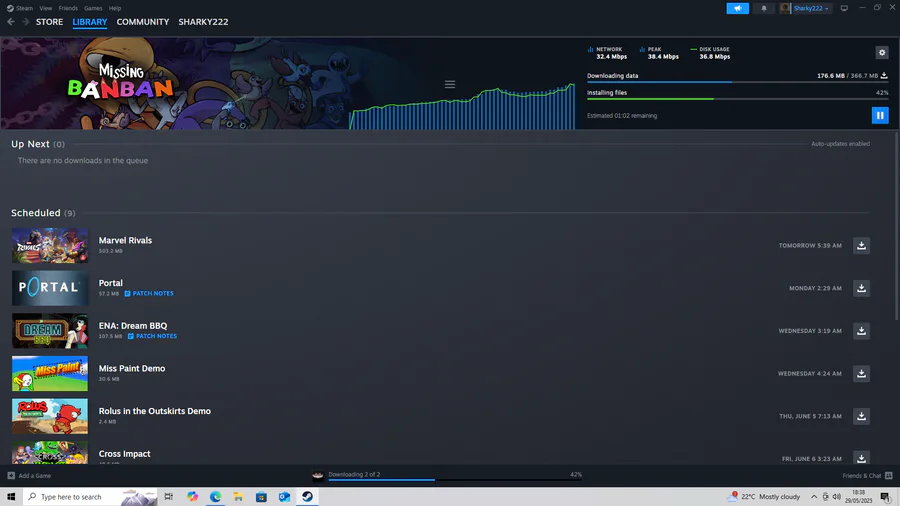Click the taskbar search box
The height and width of the screenshot is (506, 900).
point(90,497)
